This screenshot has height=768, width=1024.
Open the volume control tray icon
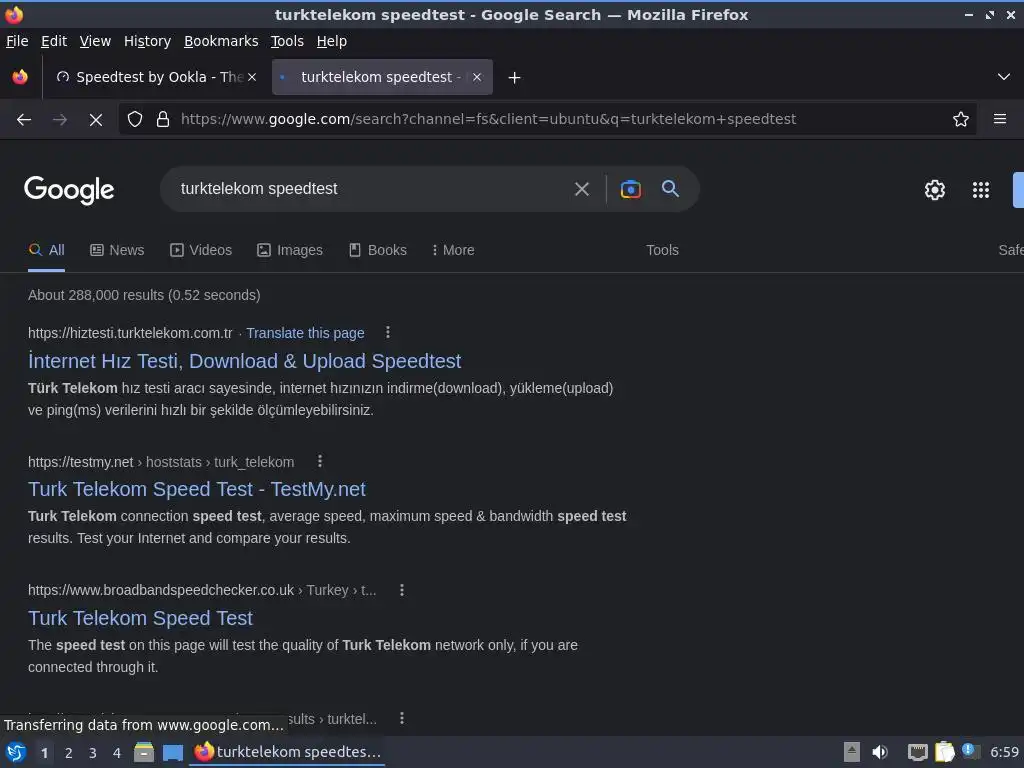pyautogui.click(x=880, y=752)
